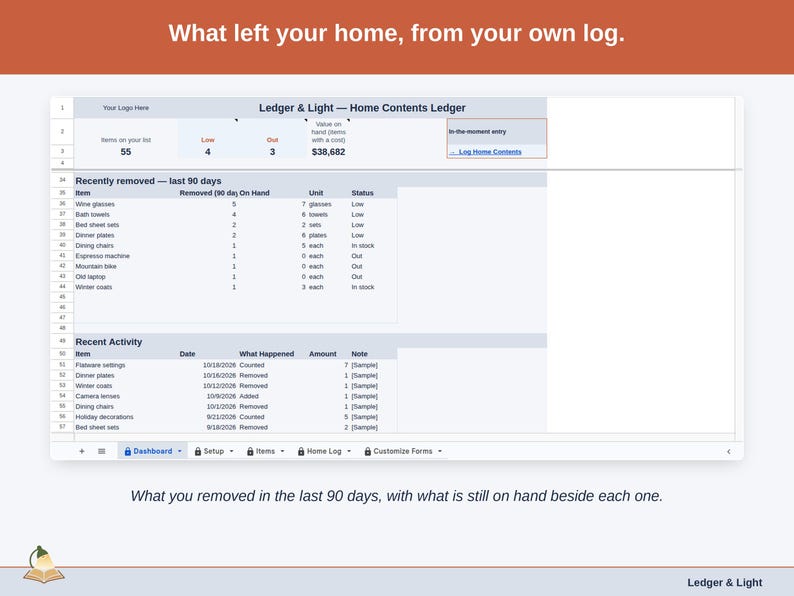Switch to the Items sheet tab
The width and height of the screenshot is (794, 596).
coord(265,451)
